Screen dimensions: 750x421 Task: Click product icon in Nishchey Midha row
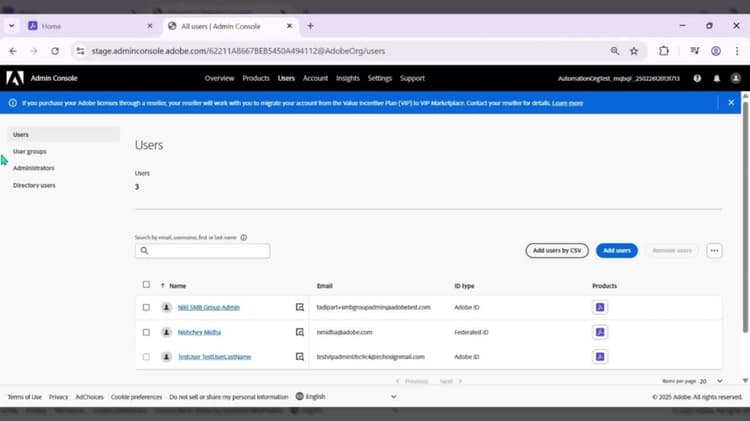point(600,332)
